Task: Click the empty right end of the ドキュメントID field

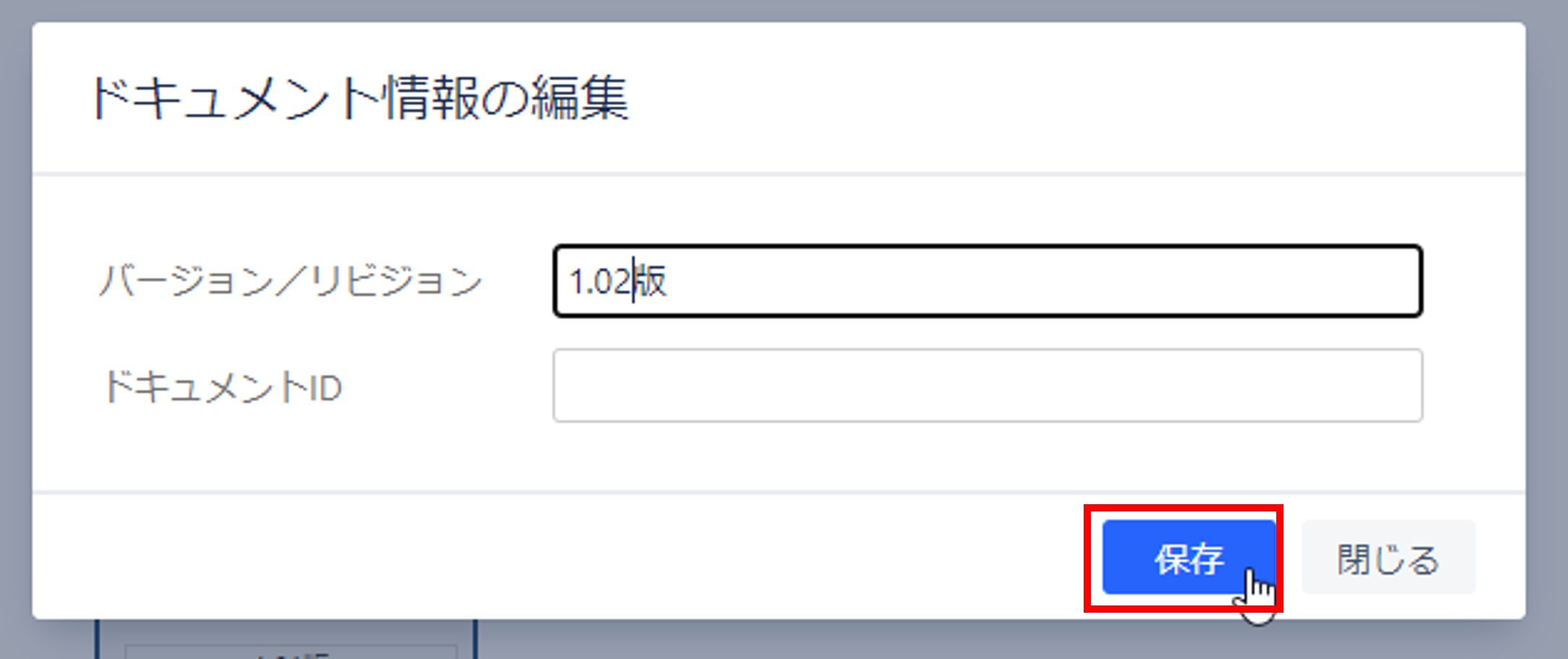Action: (1231, 386)
